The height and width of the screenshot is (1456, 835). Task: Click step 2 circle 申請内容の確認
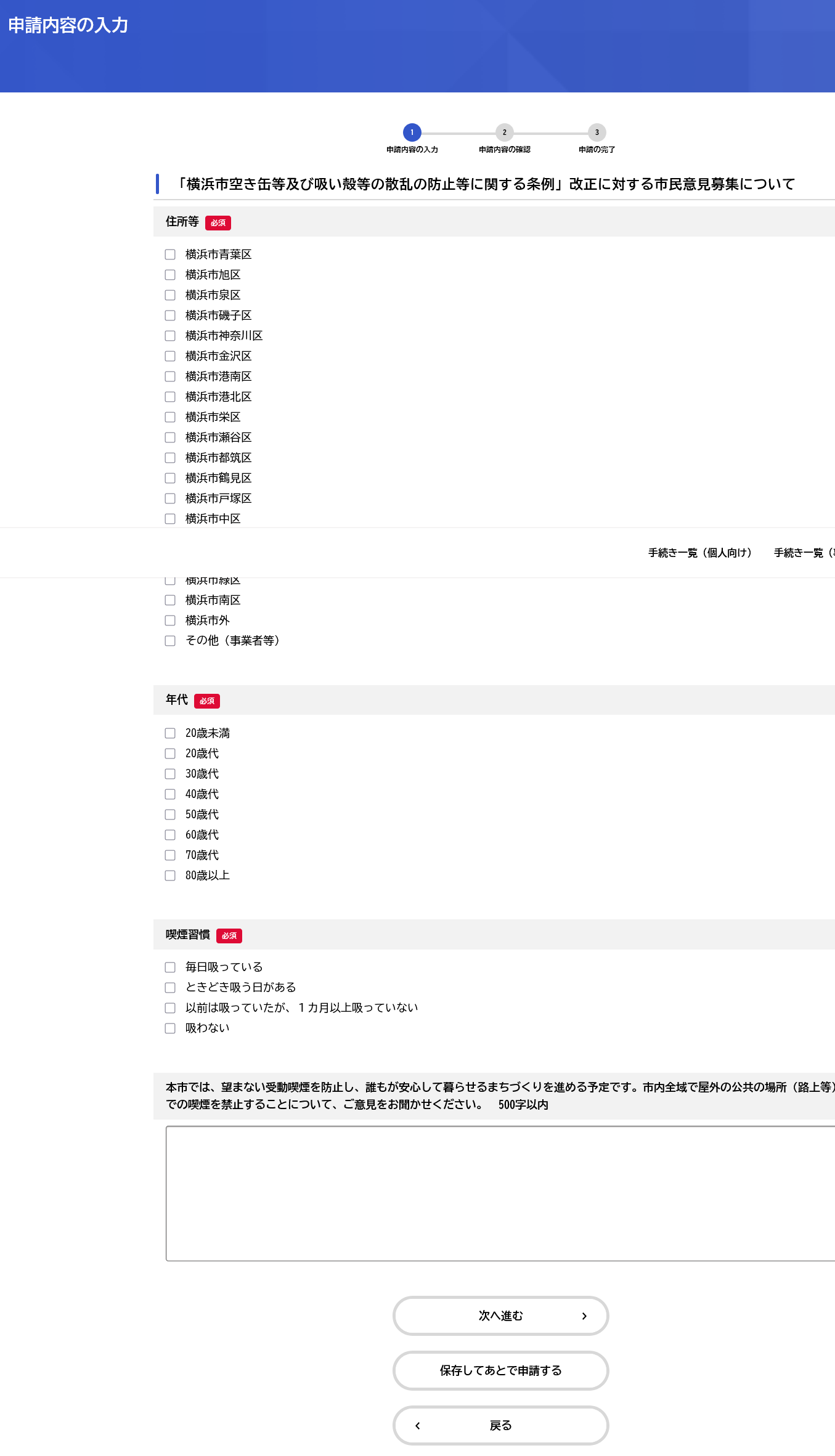click(x=504, y=132)
